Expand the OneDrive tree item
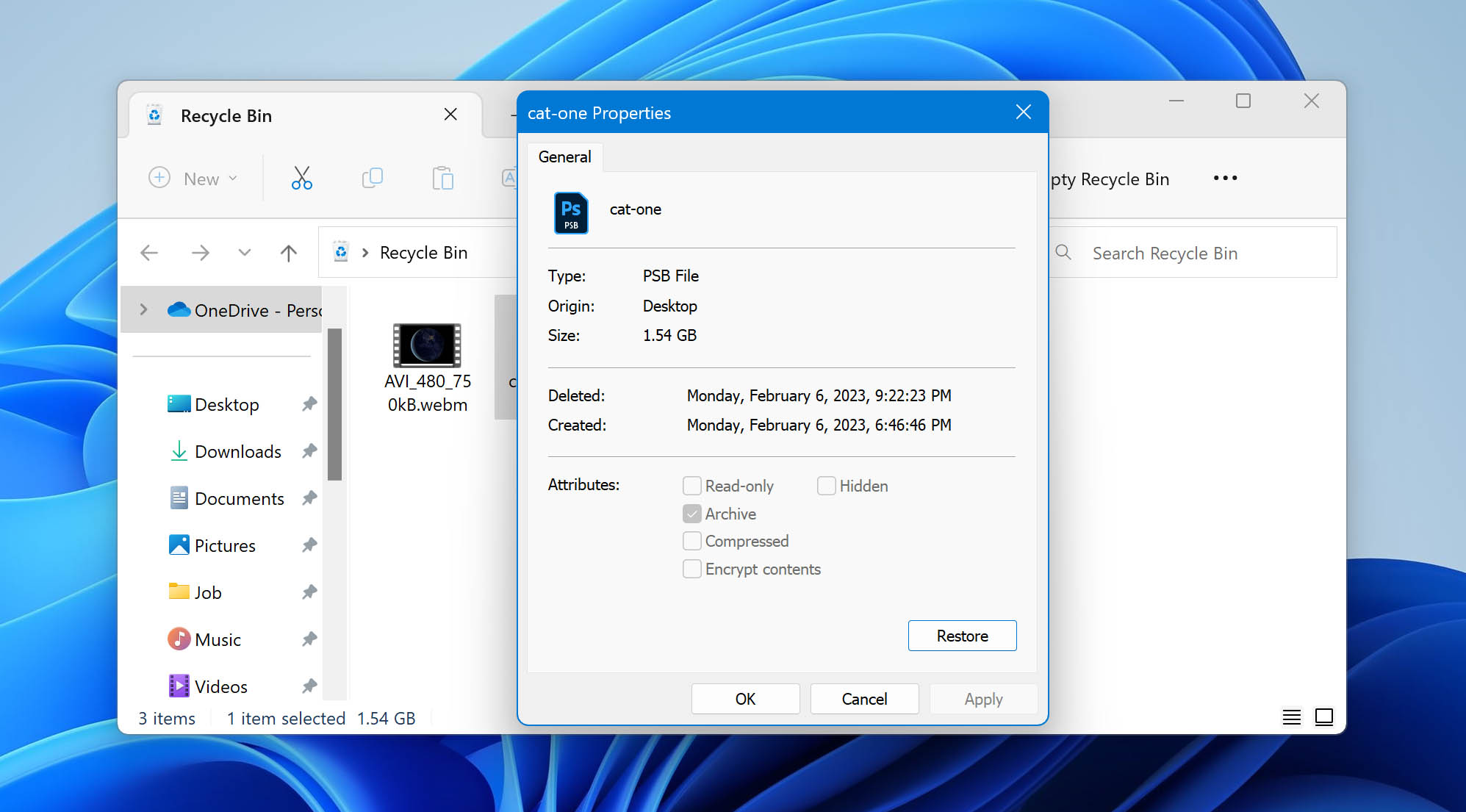 [x=145, y=309]
